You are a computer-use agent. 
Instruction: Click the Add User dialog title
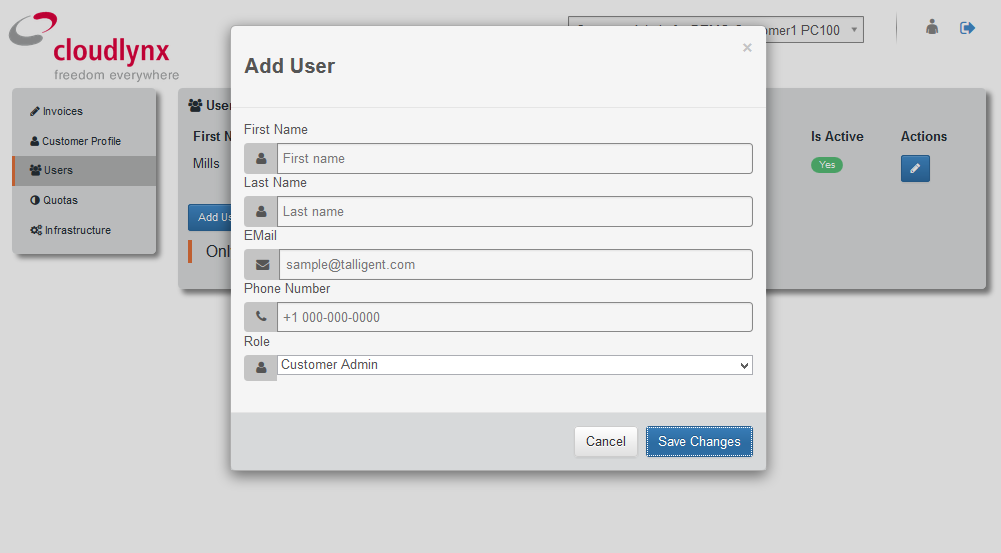289,66
